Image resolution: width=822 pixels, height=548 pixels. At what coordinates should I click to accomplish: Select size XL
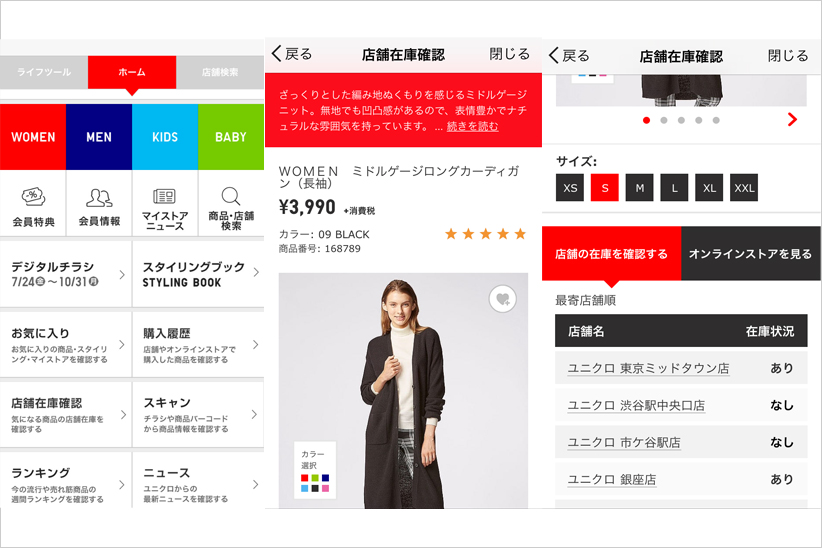tap(709, 188)
